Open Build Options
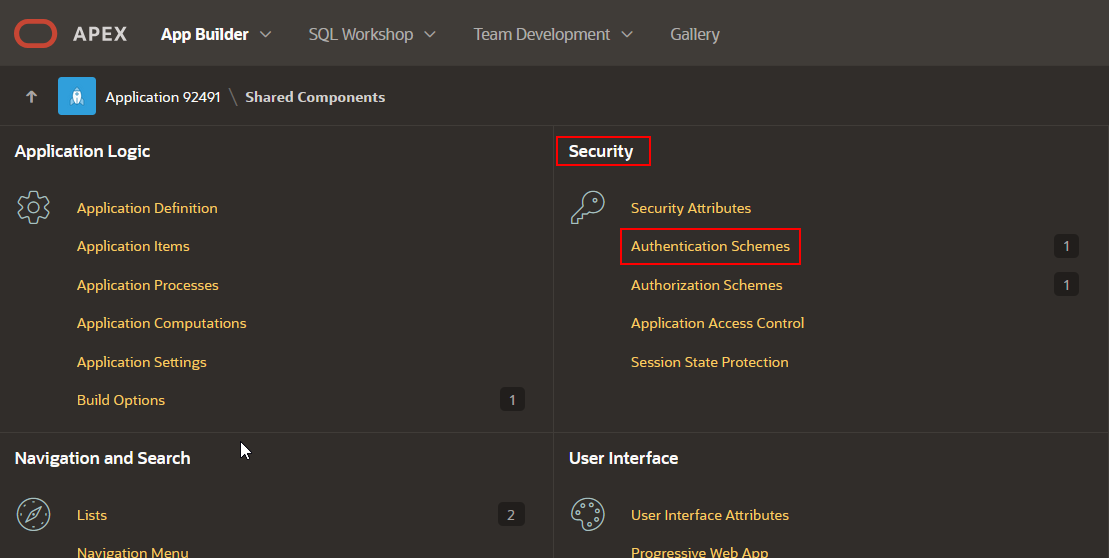The height and width of the screenshot is (558, 1109). [120, 400]
